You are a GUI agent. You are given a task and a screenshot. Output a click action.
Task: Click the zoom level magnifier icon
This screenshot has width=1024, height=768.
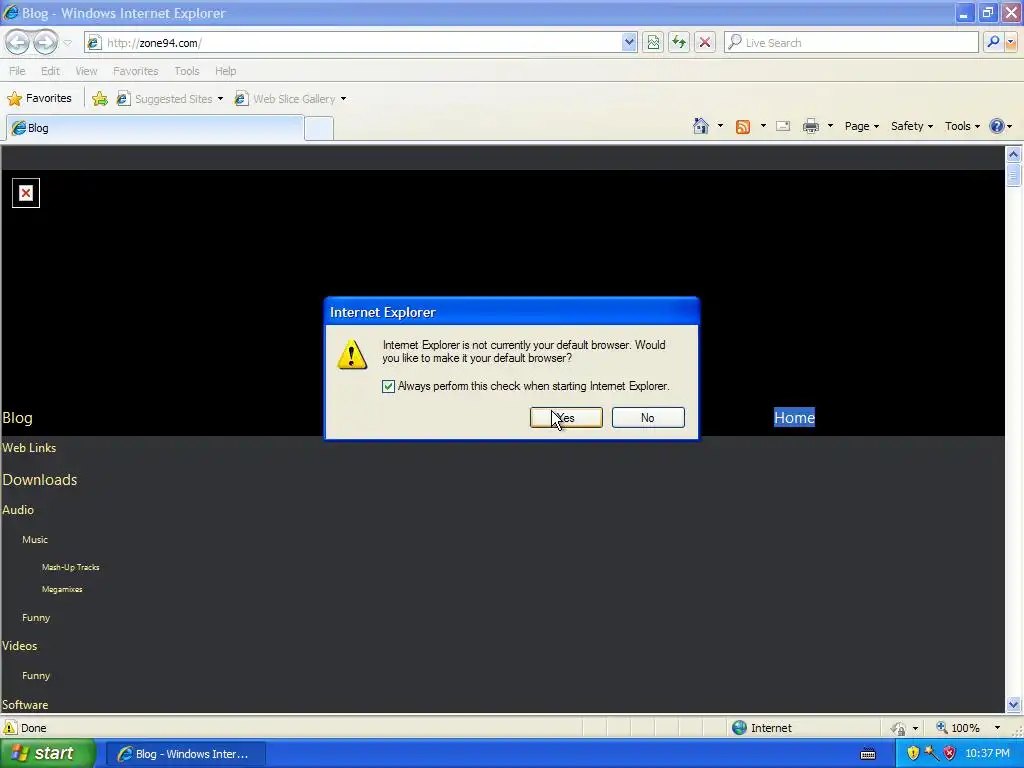click(942, 728)
